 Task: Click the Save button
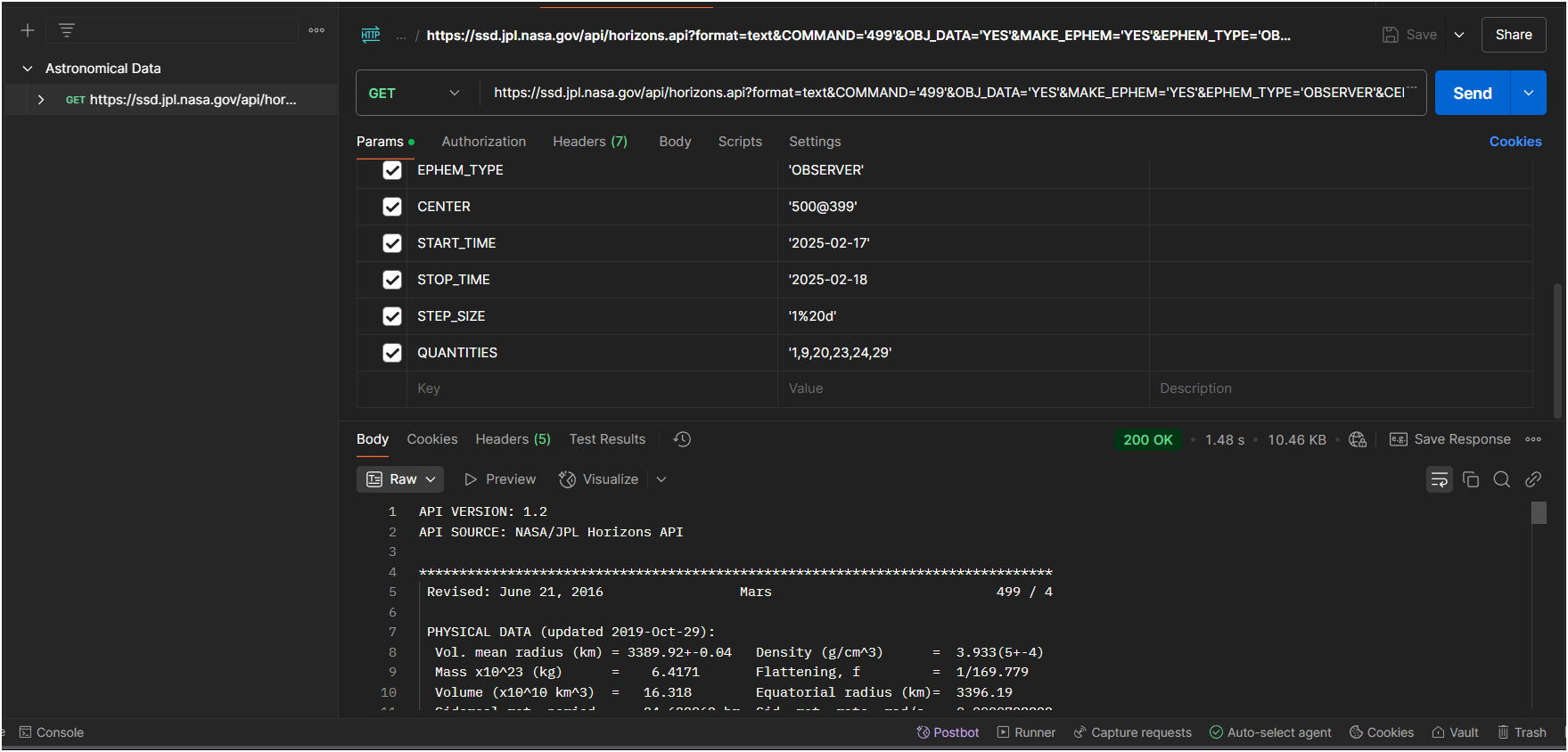coord(1409,35)
